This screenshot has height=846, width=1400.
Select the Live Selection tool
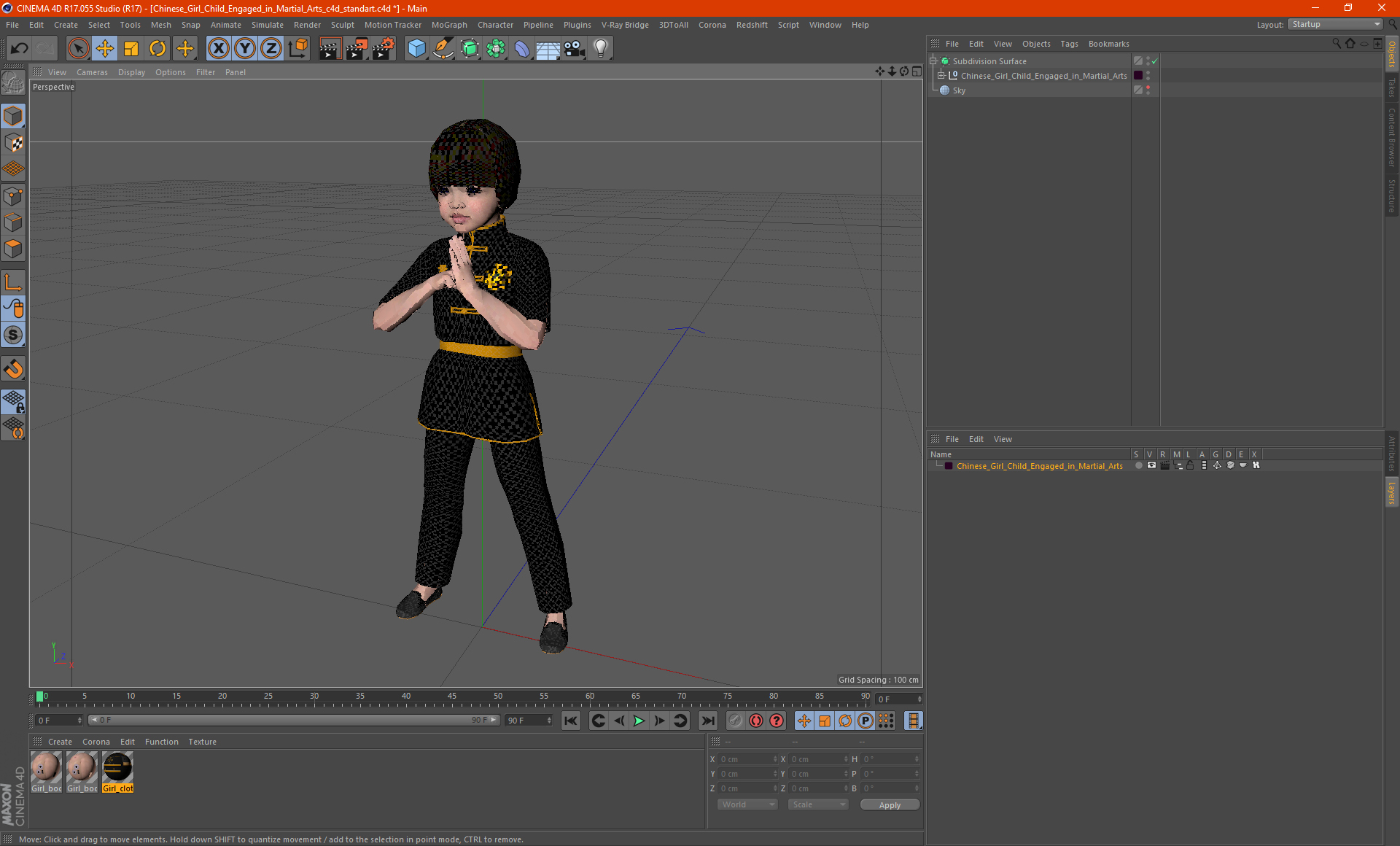[x=78, y=49]
